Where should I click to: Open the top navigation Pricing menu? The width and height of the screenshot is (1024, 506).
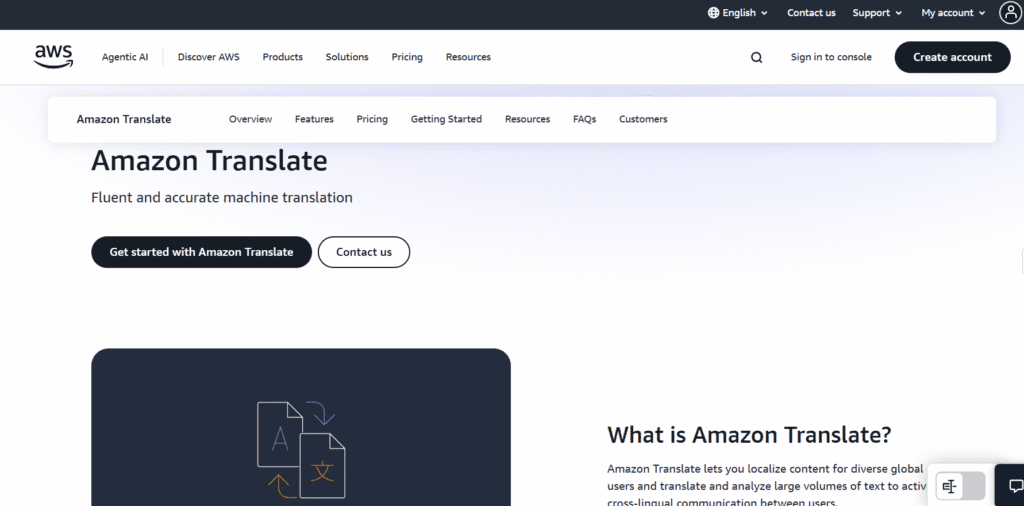click(407, 57)
